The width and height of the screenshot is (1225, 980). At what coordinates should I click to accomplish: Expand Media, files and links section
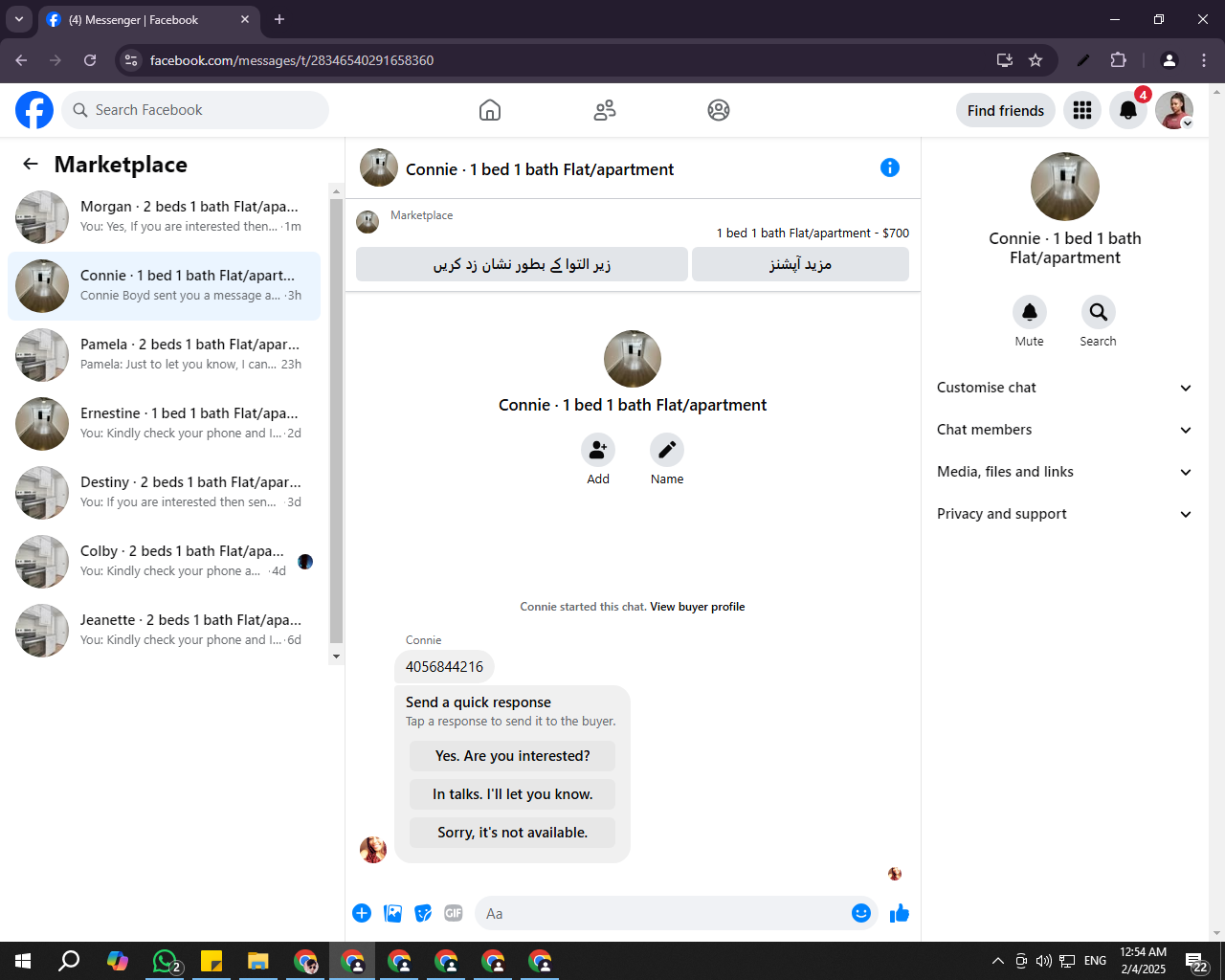click(x=1065, y=472)
